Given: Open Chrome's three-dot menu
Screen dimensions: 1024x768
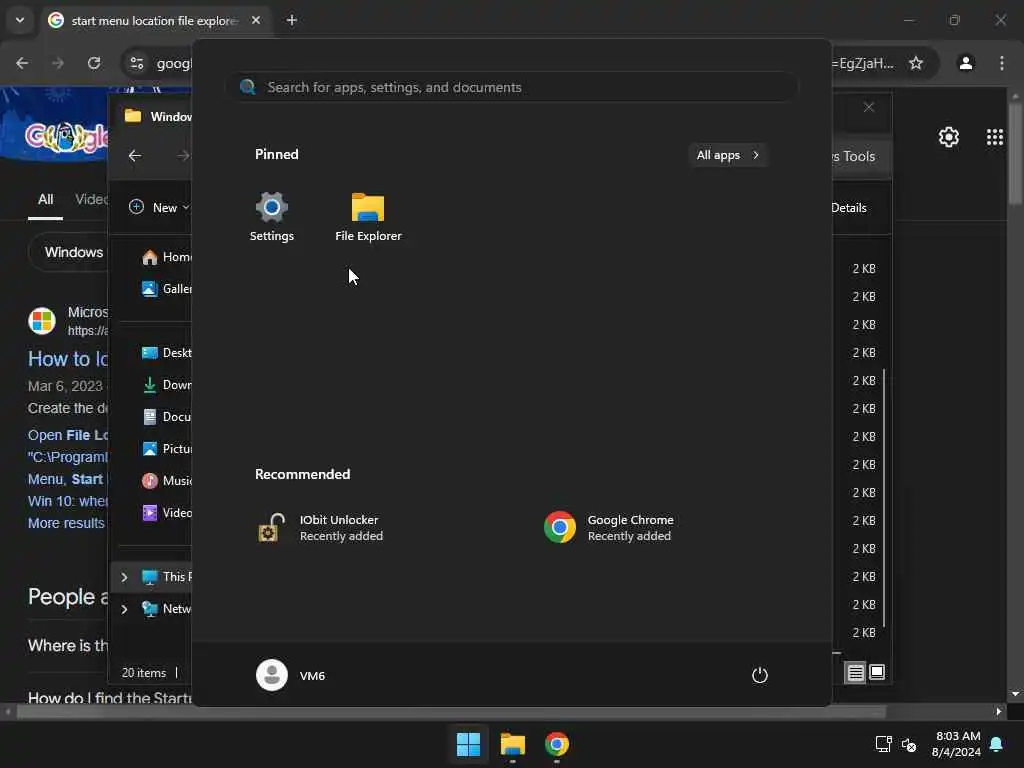Looking at the screenshot, I should tap(1002, 63).
